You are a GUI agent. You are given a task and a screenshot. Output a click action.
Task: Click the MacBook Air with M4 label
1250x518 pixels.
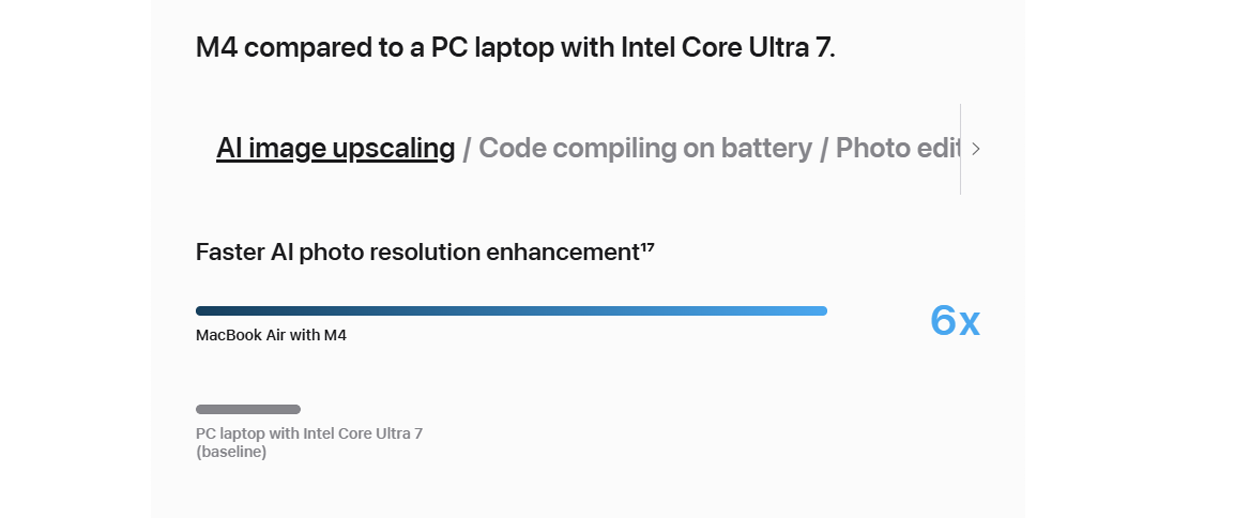coord(271,335)
